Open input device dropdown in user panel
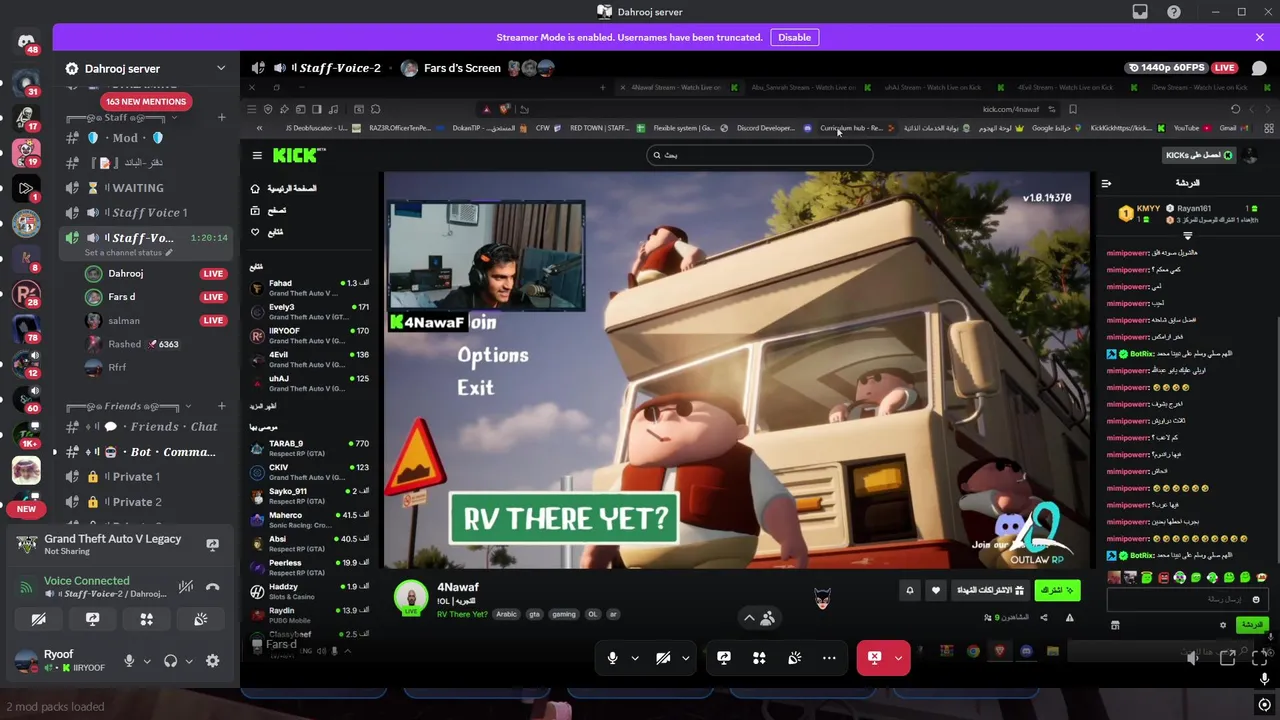The height and width of the screenshot is (720, 1280). tap(147, 661)
